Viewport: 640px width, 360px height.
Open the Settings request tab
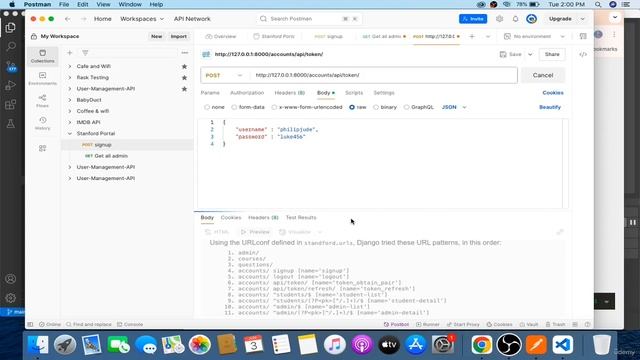click(x=384, y=93)
